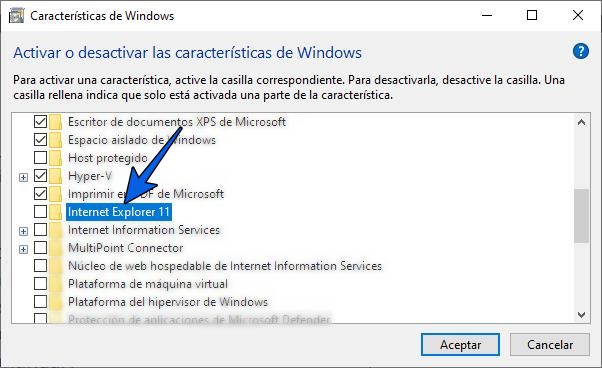Click the scrollbar down arrow in features list

click(581, 315)
